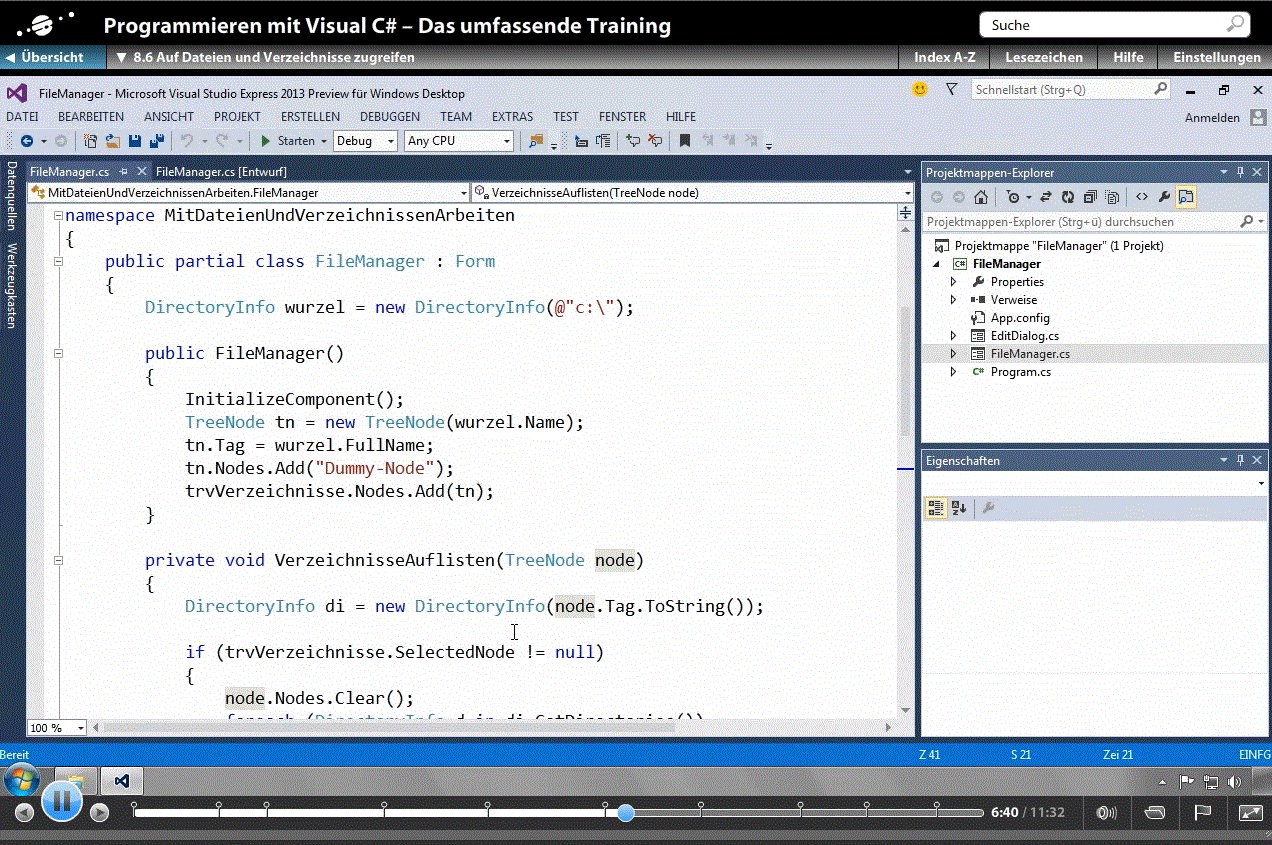The height and width of the screenshot is (845, 1272).
Task: Click the comment out selected lines icon
Action: [x=633, y=141]
